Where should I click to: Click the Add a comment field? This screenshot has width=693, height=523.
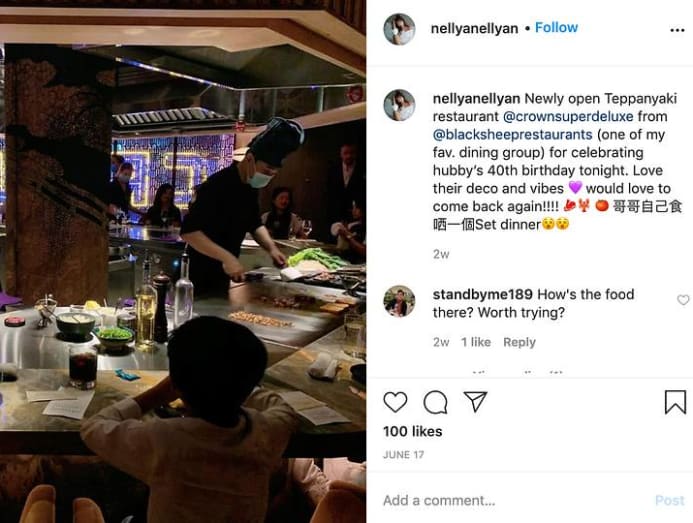pos(515,500)
